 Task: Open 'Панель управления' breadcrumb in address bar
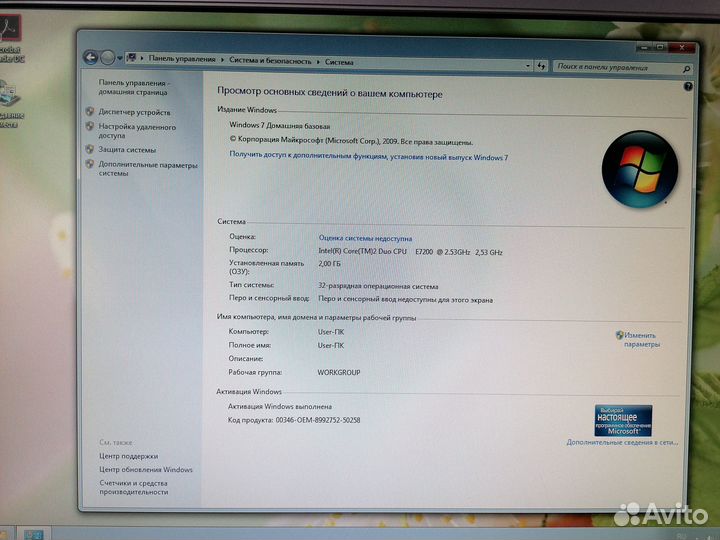click(182, 59)
